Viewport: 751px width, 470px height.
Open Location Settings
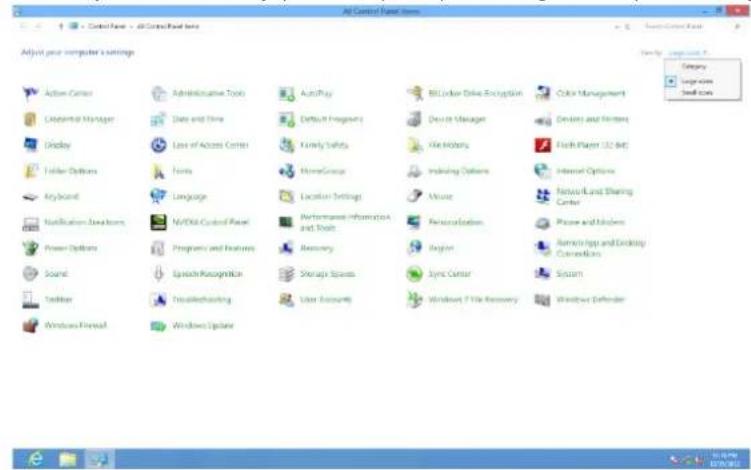[x=320, y=196]
